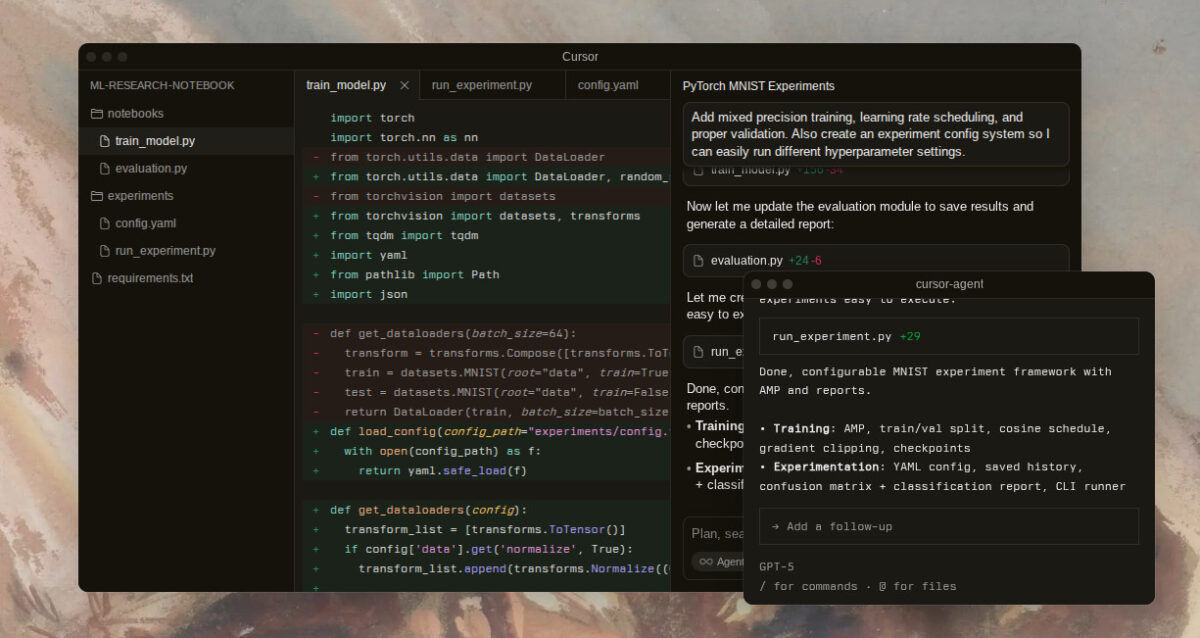The image size is (1200, 638).
Task: Click the 'Now let me update the evaluation module' message
Action: point(860,215)
